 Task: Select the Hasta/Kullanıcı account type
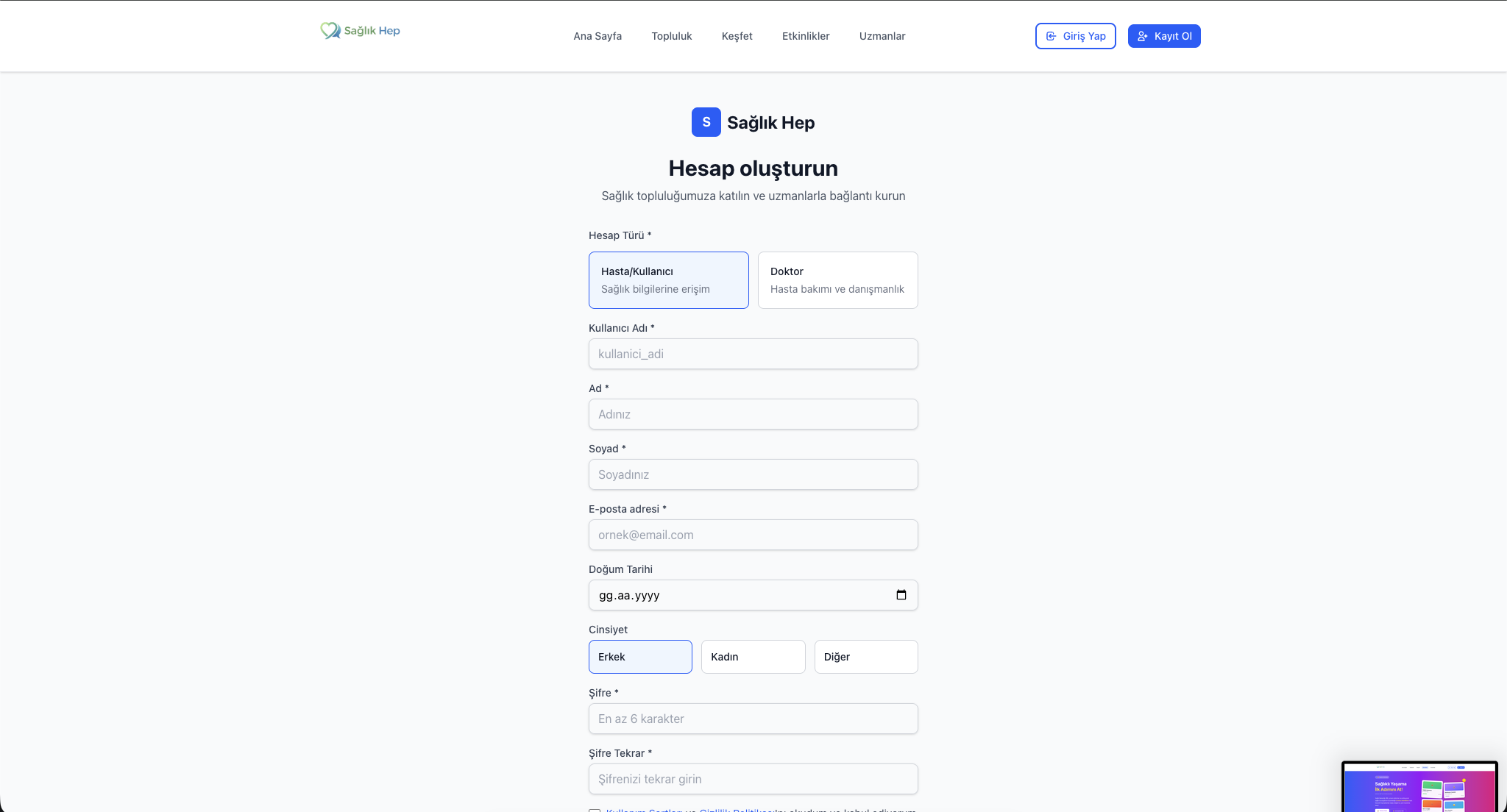668,279
